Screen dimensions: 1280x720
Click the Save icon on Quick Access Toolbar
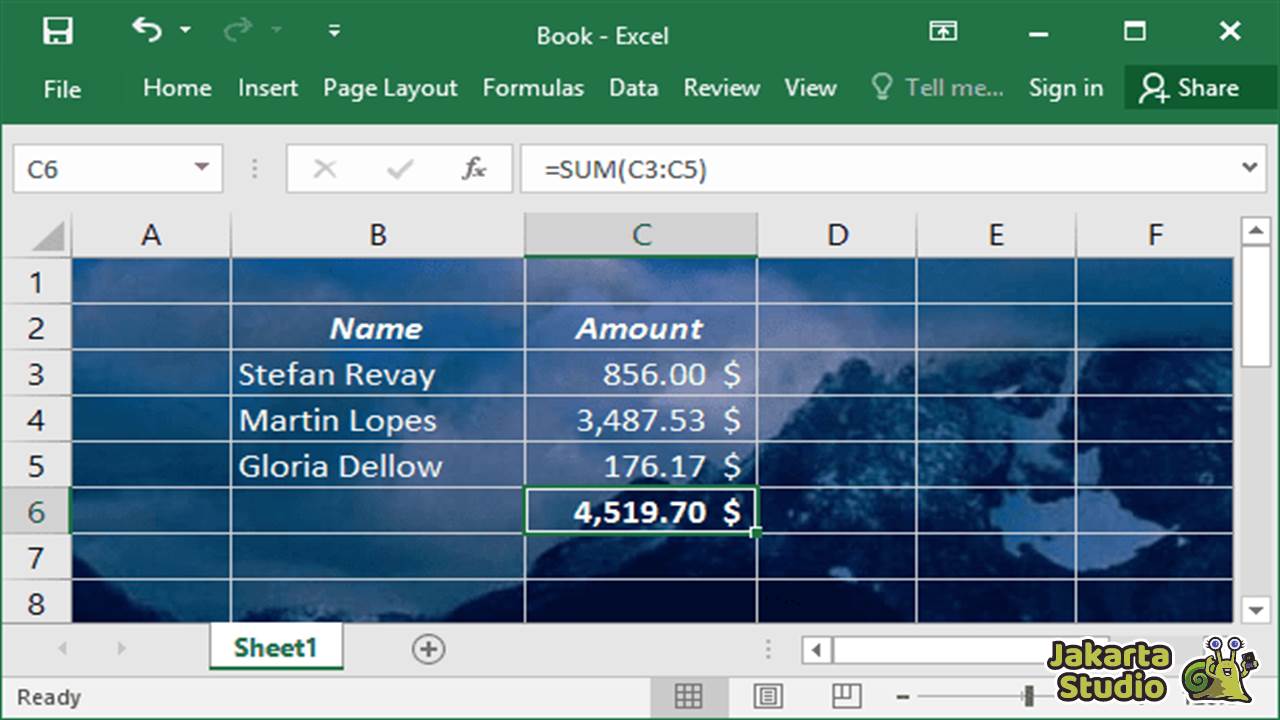57,30
